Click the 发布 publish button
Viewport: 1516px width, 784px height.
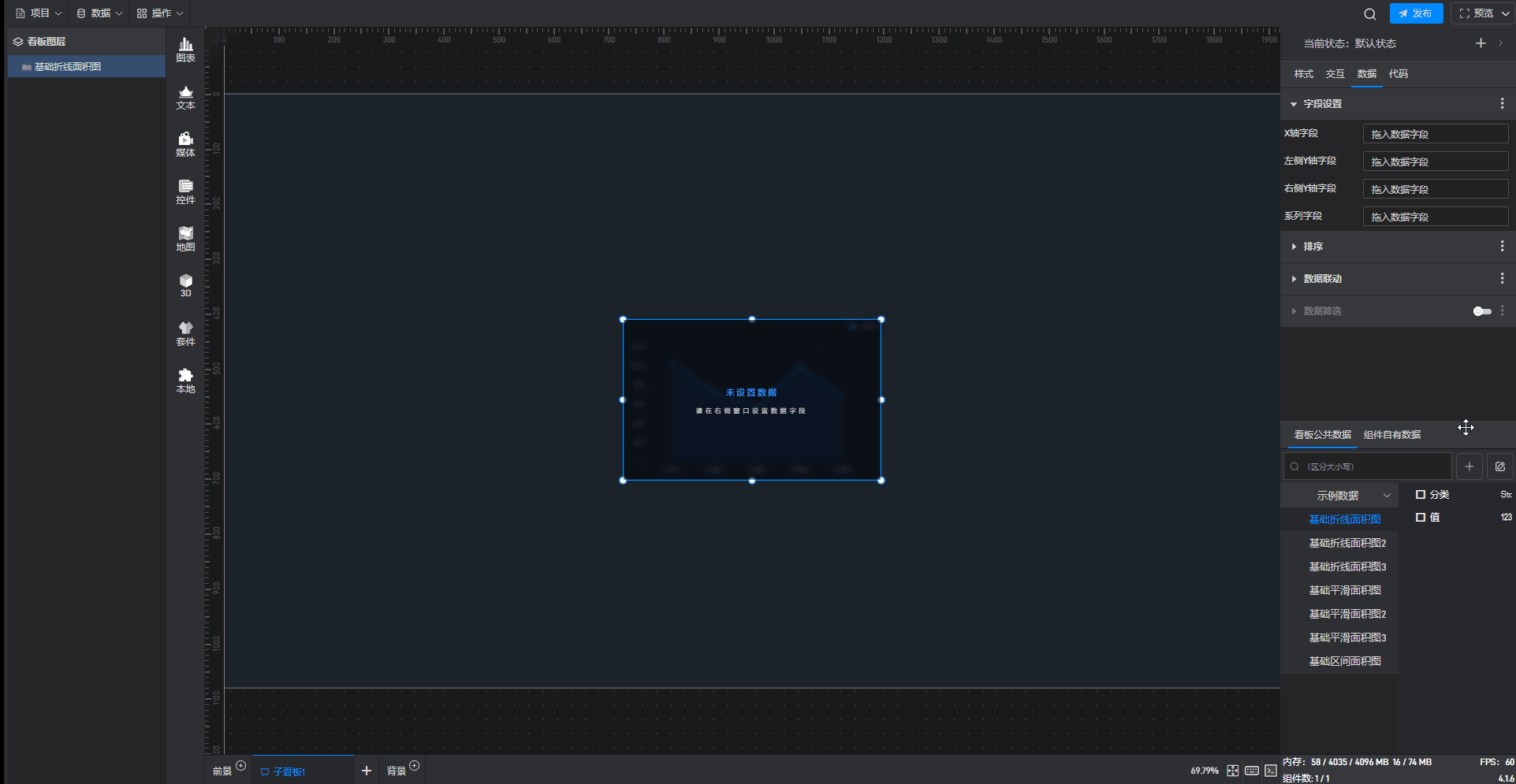pos(1416,13)
